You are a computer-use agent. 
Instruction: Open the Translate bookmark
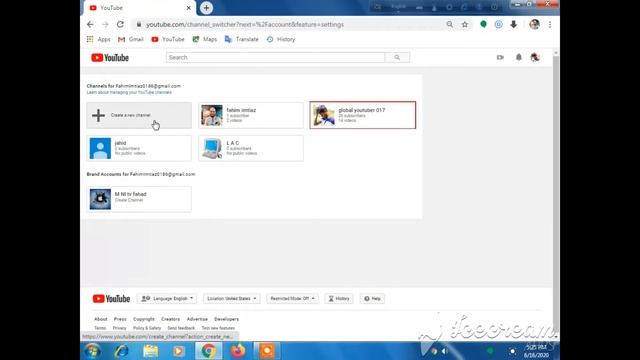(x=242, y=39)
